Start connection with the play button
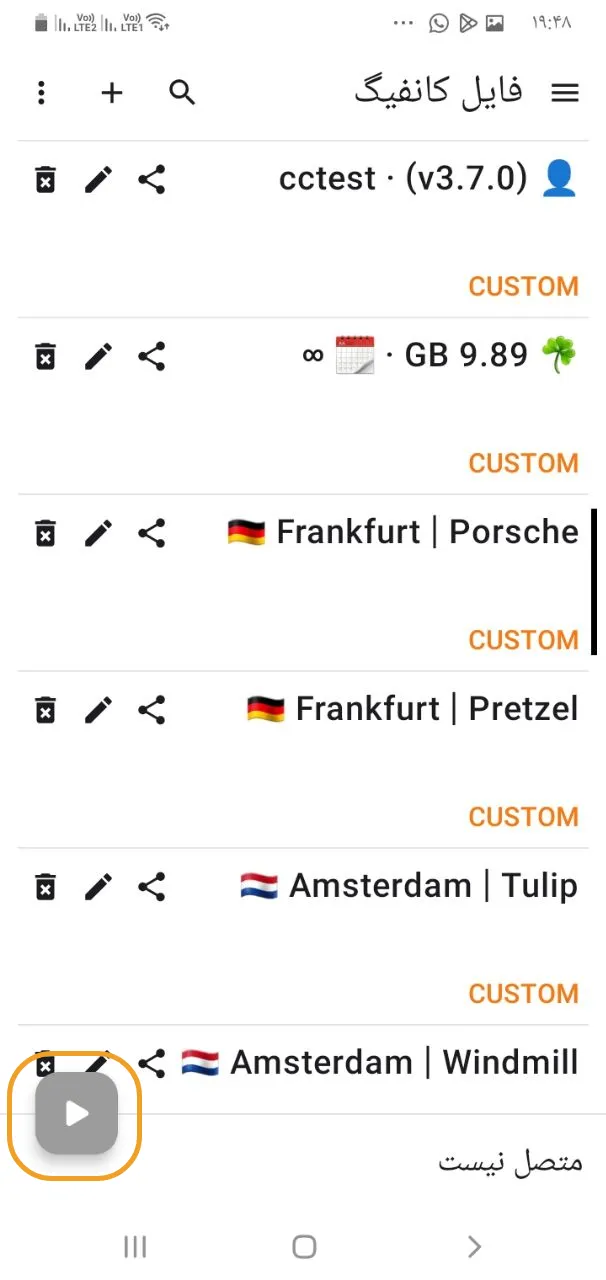The width and height of the screenshot is (606, 1280). coord(77,1114)
